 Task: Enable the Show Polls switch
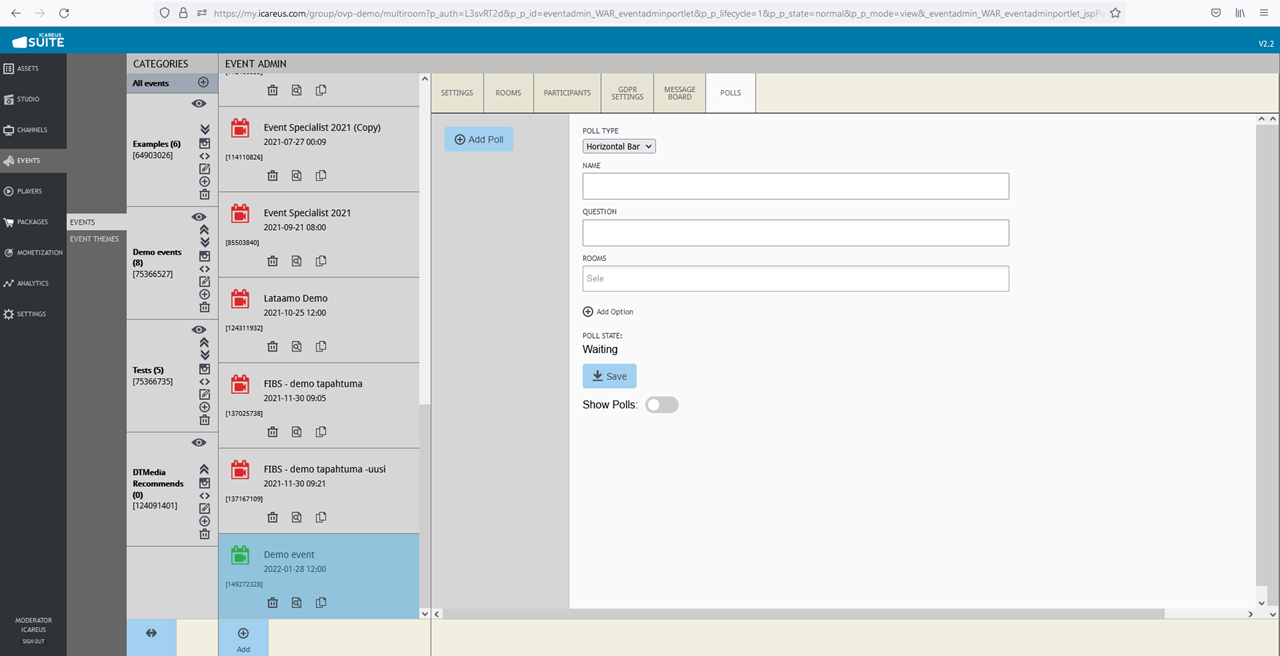[661, 405]
